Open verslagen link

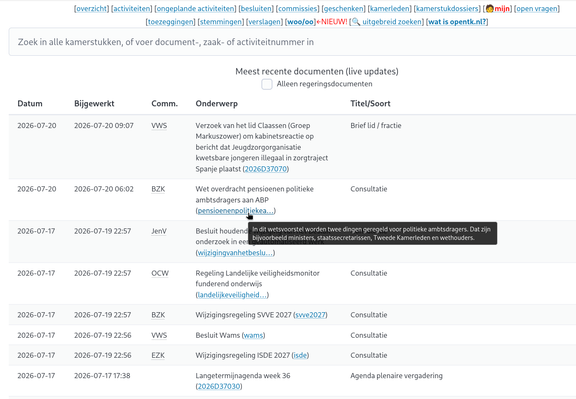pyautogui.click(x=264, y=22)
